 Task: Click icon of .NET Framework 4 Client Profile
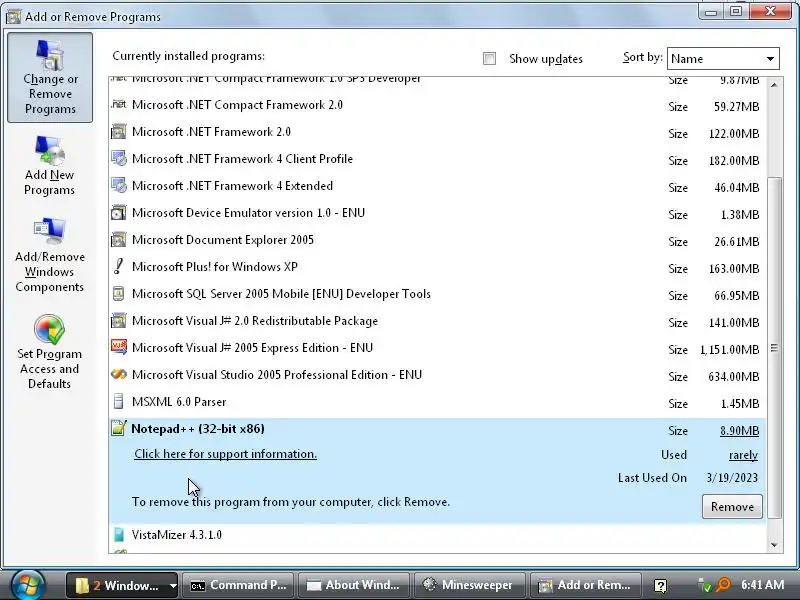pos(118,159)
